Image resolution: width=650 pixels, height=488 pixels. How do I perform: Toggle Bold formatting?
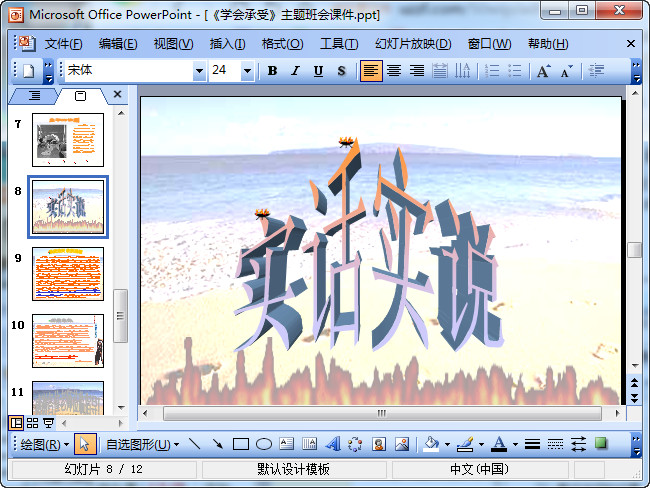272,71
